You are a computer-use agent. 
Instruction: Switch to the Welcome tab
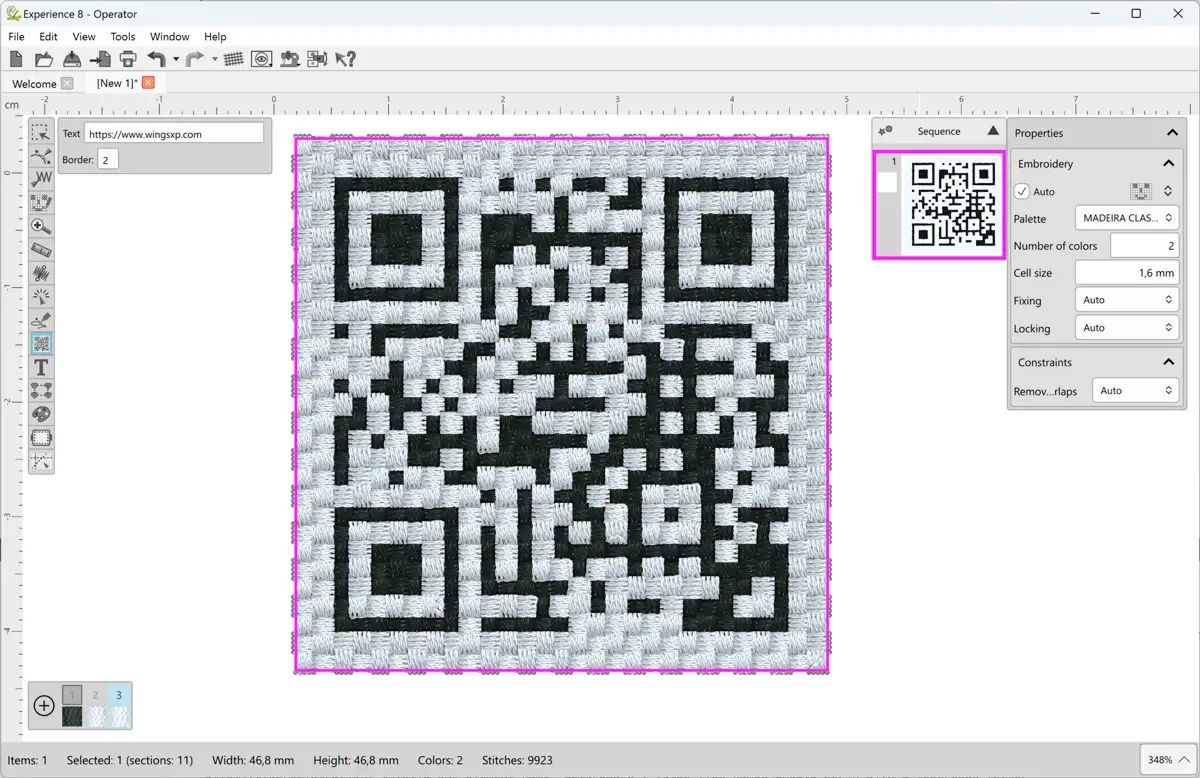[34, 84]
